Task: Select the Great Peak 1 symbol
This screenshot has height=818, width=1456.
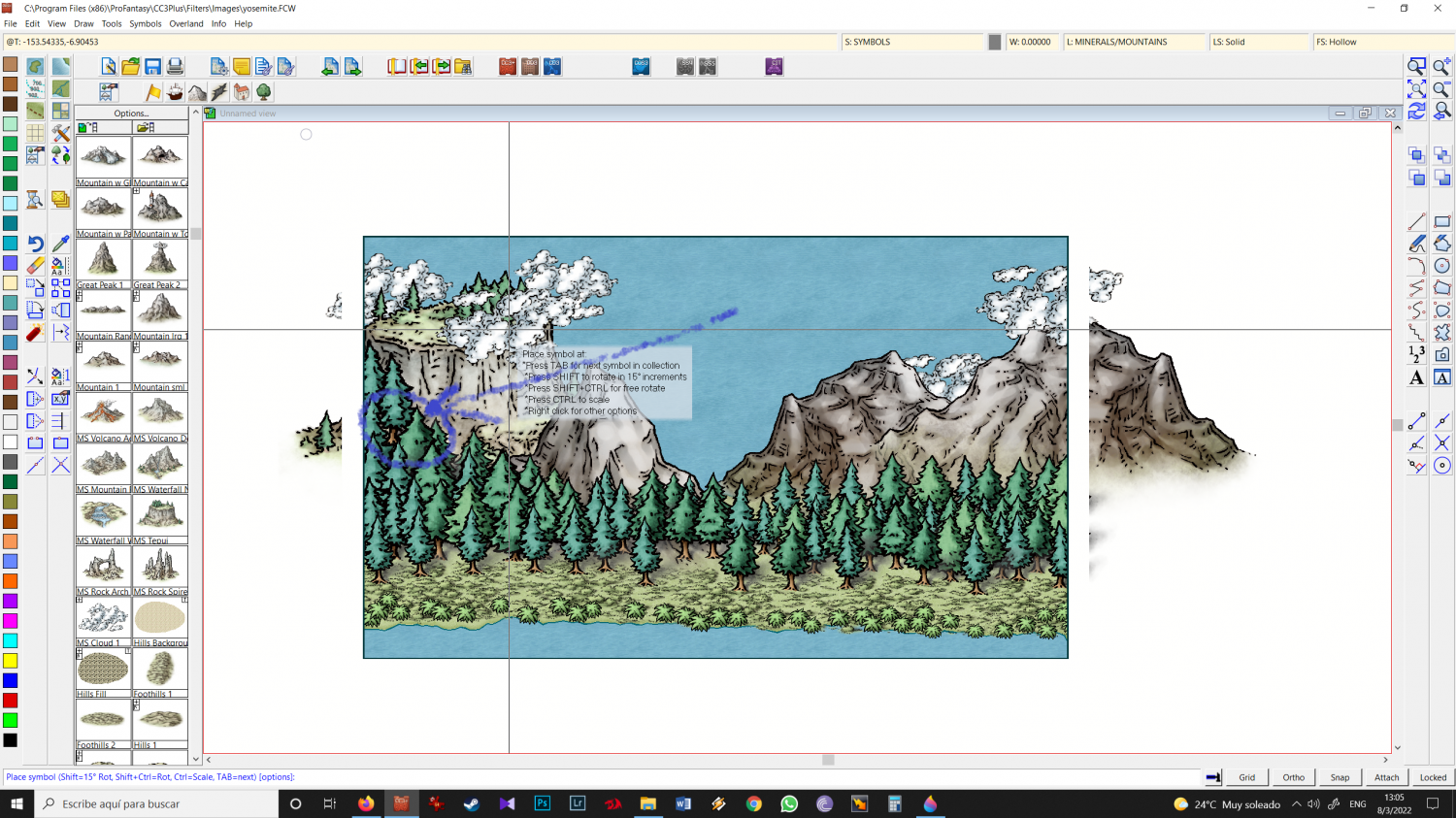Action: 103,264
